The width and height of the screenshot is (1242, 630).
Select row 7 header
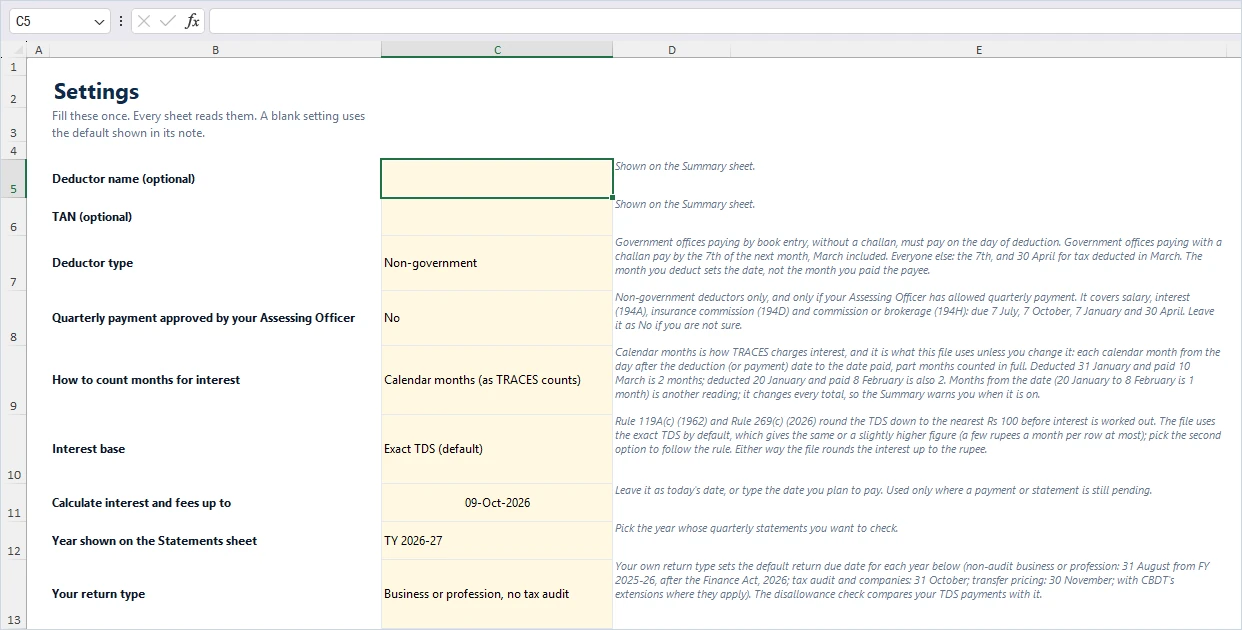click(x=14, y=263)
